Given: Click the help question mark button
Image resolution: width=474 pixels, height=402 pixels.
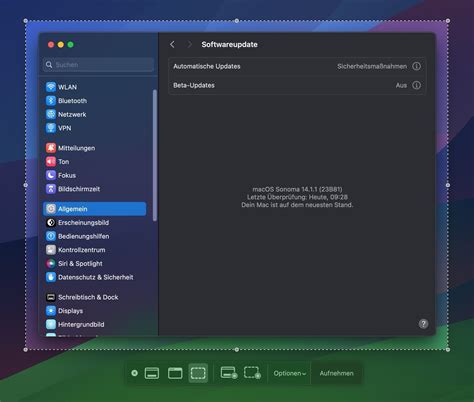Looking at the screenshot, I should [x=423, y=324].
